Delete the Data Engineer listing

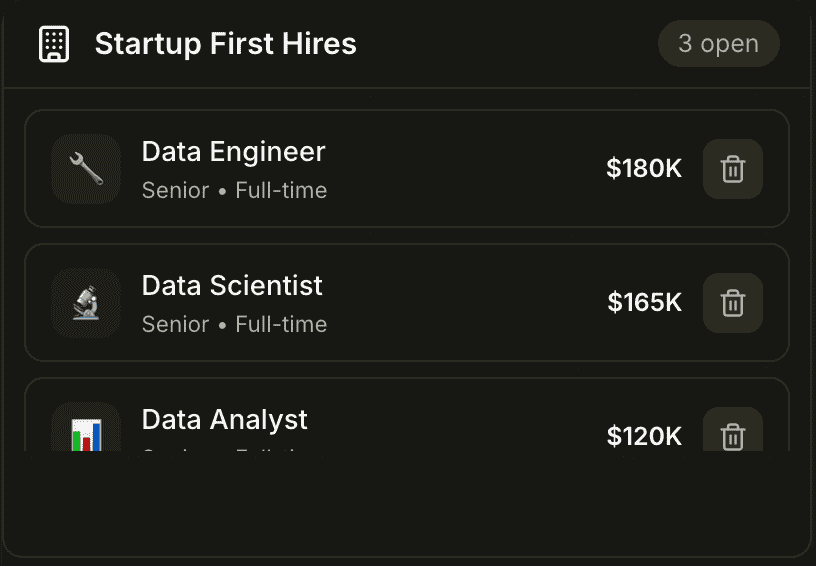(733, 169)
